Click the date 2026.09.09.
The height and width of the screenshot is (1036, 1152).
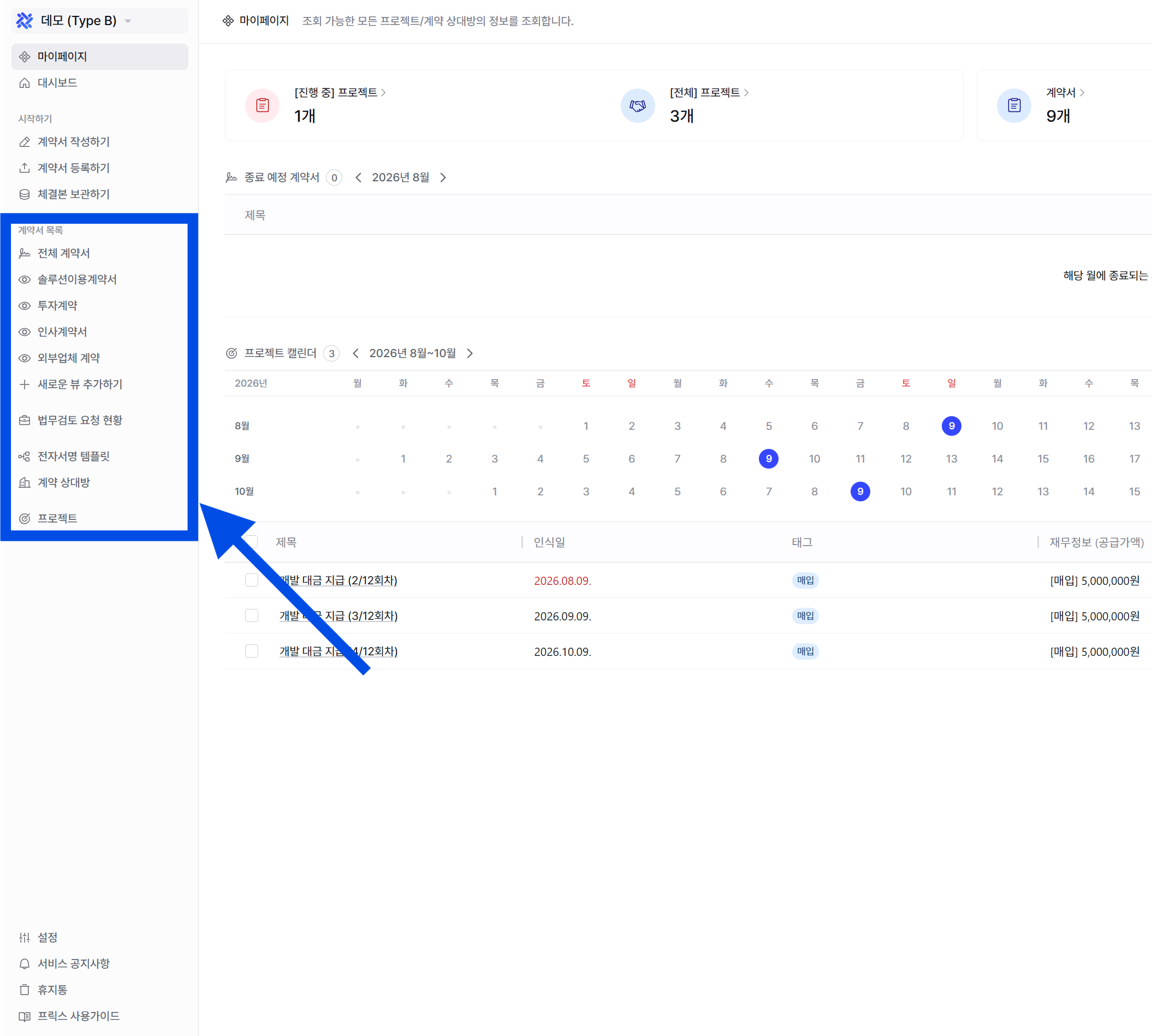(x=562, y=617)
